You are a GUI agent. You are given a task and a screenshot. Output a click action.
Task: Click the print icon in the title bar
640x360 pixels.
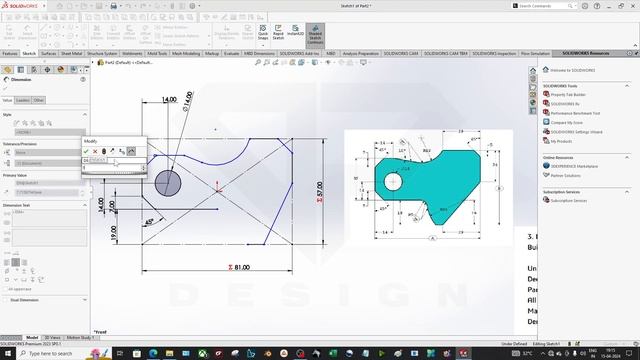[x=113, y=6]
